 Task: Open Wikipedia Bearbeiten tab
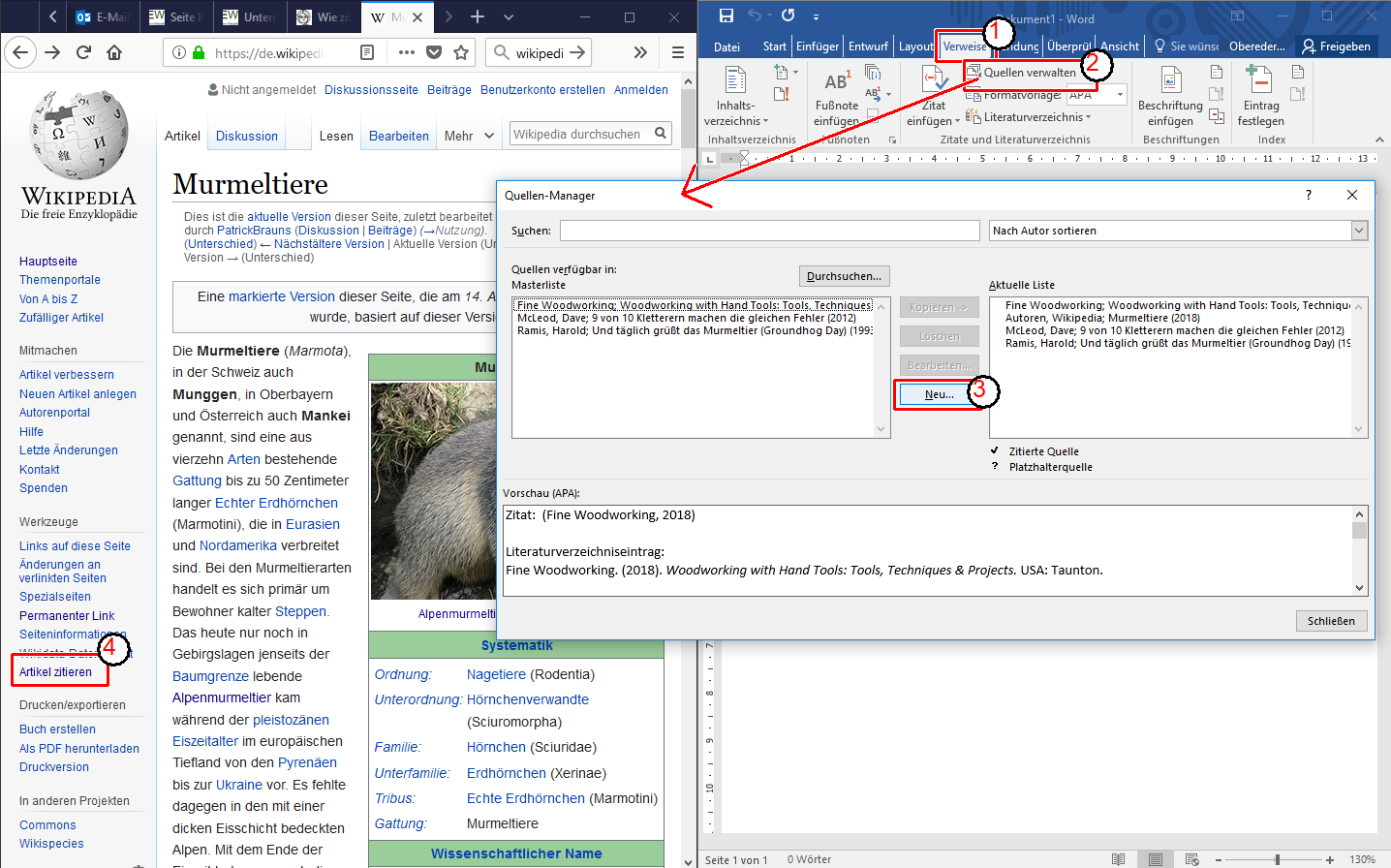point(399,136)
